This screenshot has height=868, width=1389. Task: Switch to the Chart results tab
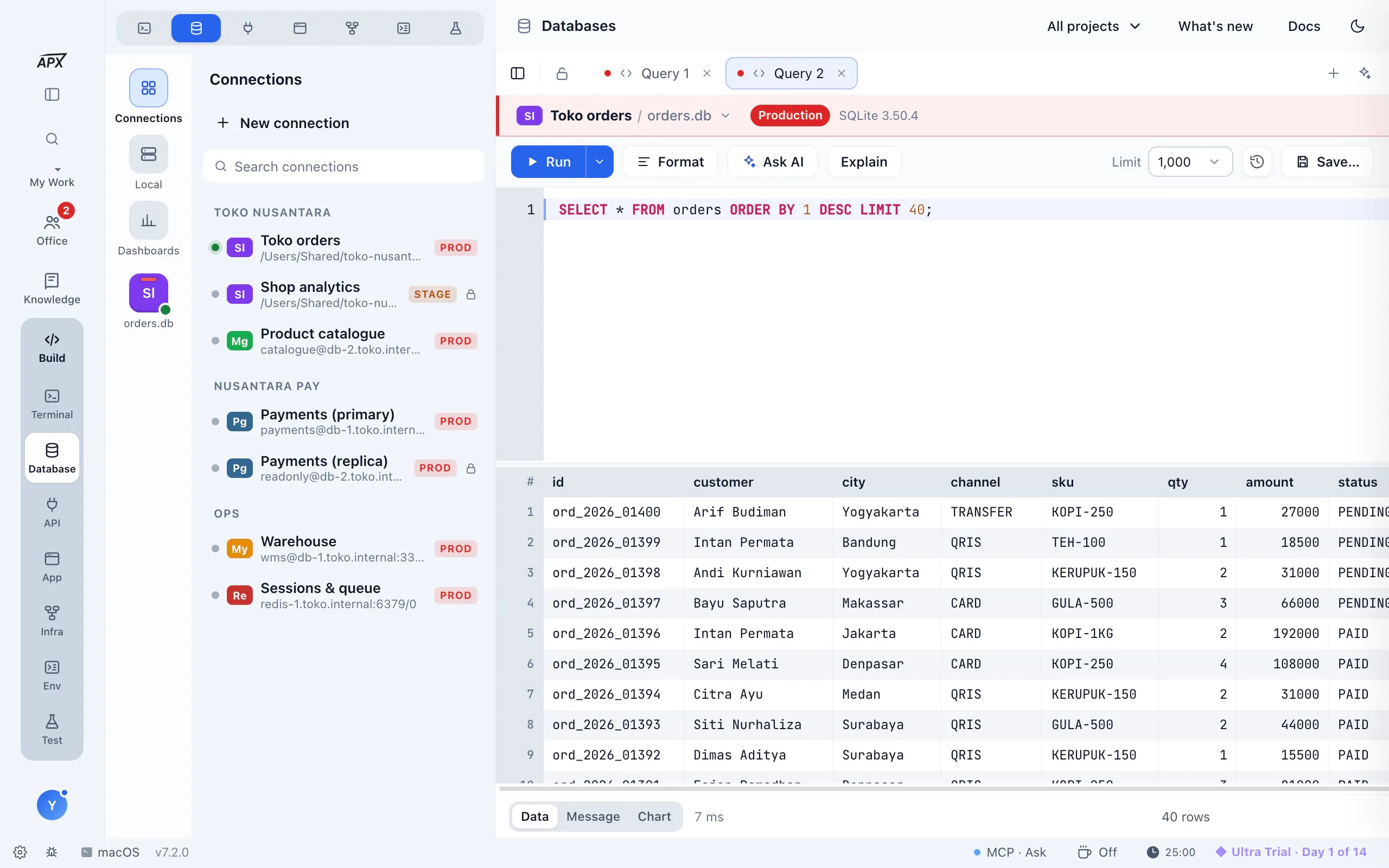point(654,816)
